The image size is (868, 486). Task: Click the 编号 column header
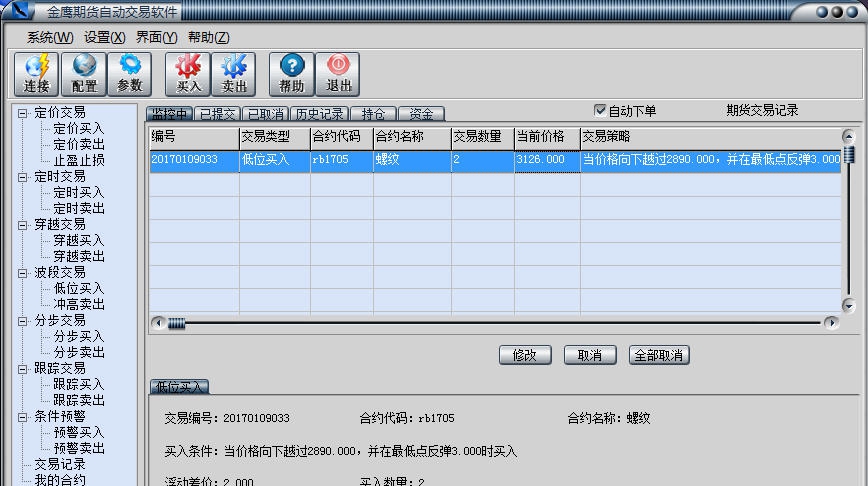click(194, 138)
